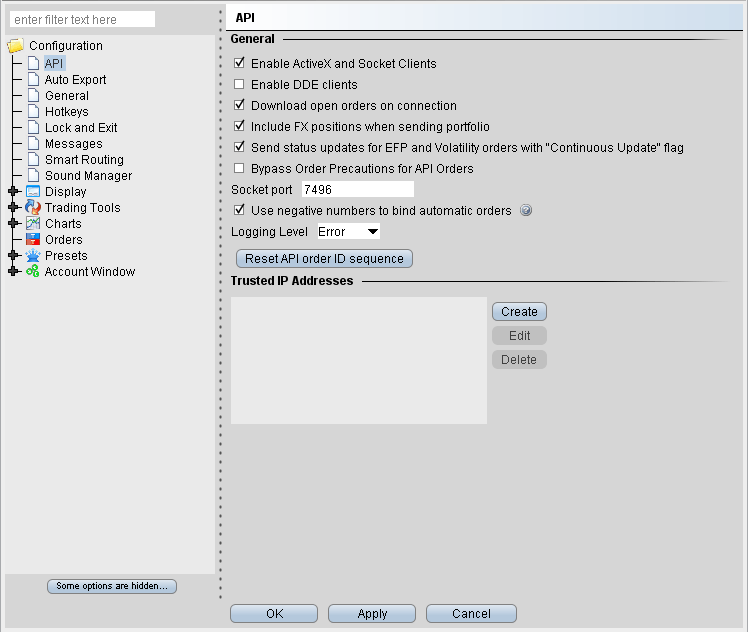Viewport: 748px width, 632px height.
Task: Enable DDE clients checkbox
Action: click(239, 85)
